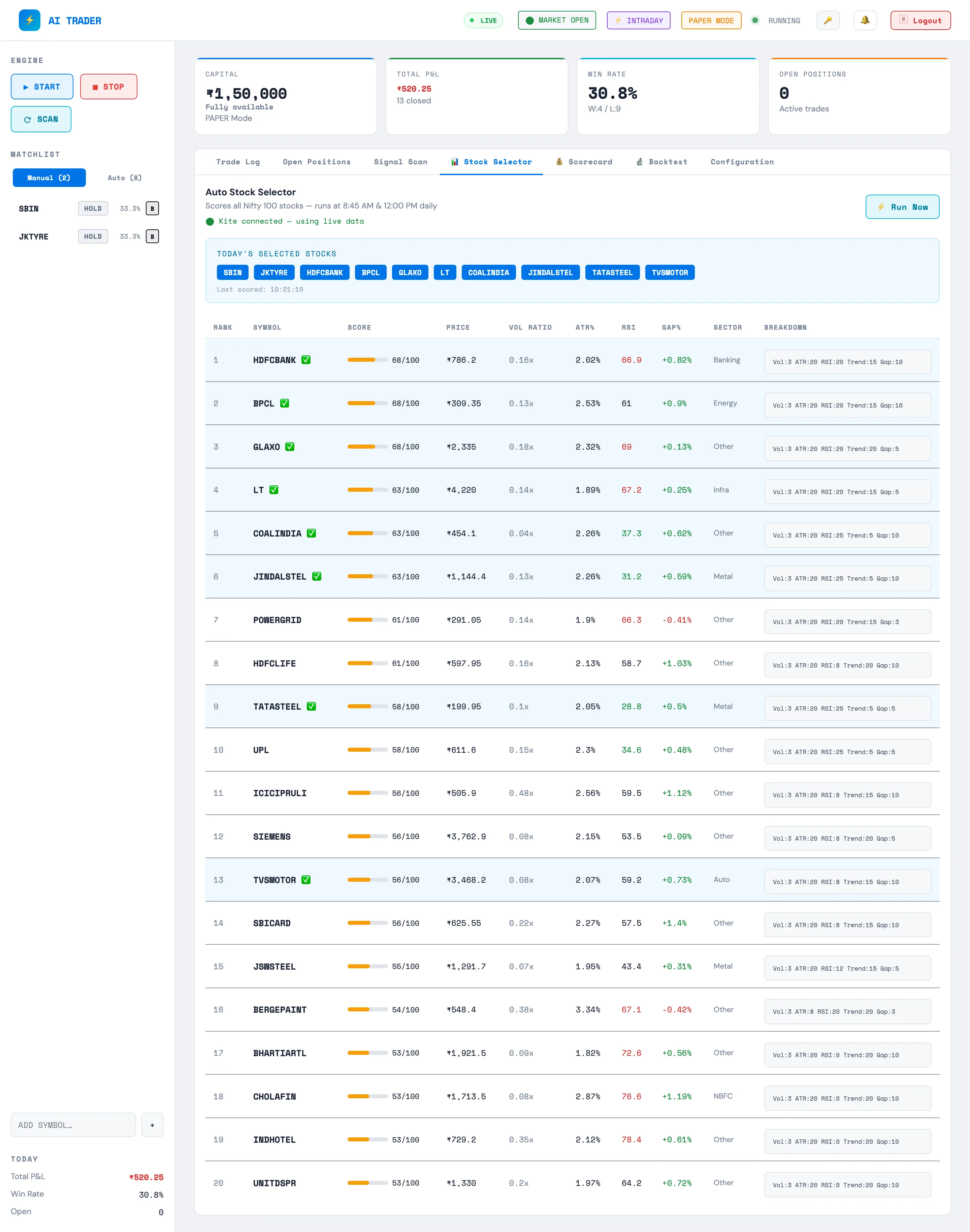Open the Scorecard tab

point(584,162)
